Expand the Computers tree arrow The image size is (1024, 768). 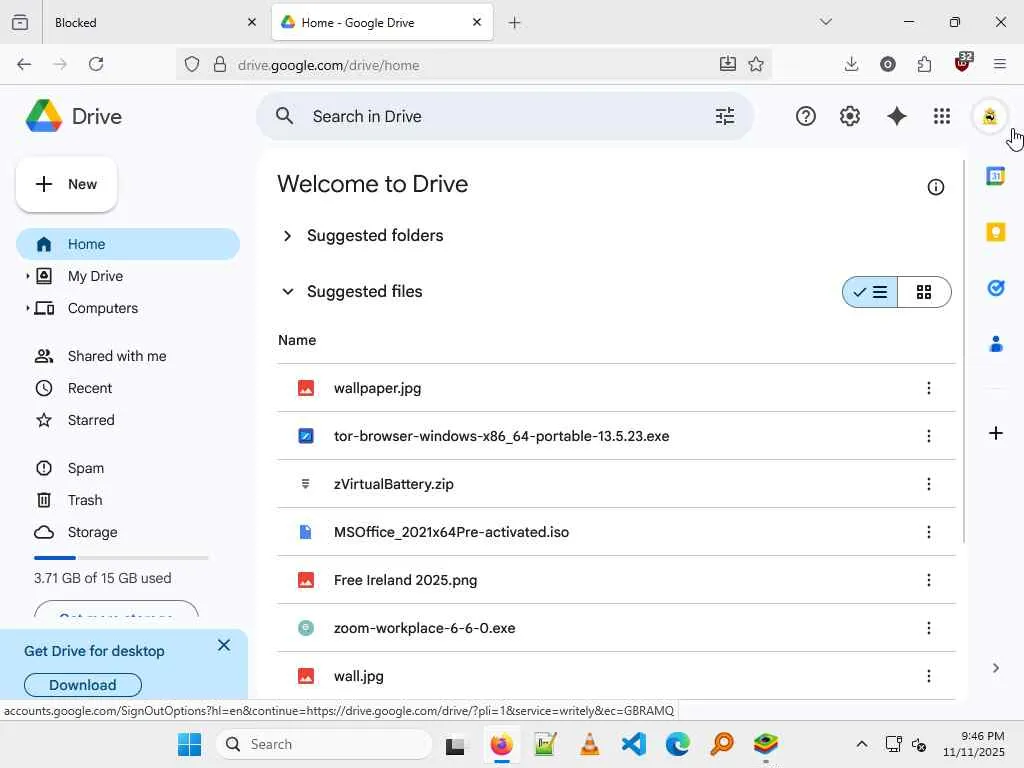point(27,308)
